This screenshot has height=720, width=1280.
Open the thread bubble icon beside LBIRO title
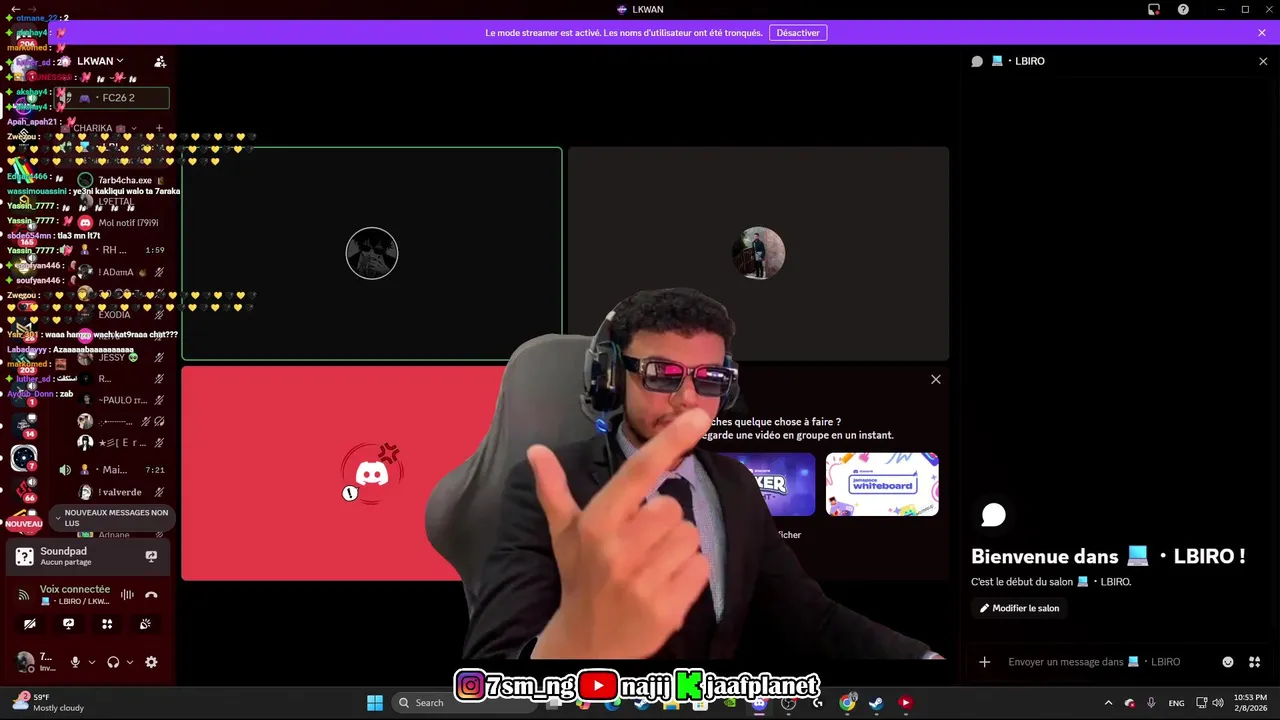pos(977,61)
